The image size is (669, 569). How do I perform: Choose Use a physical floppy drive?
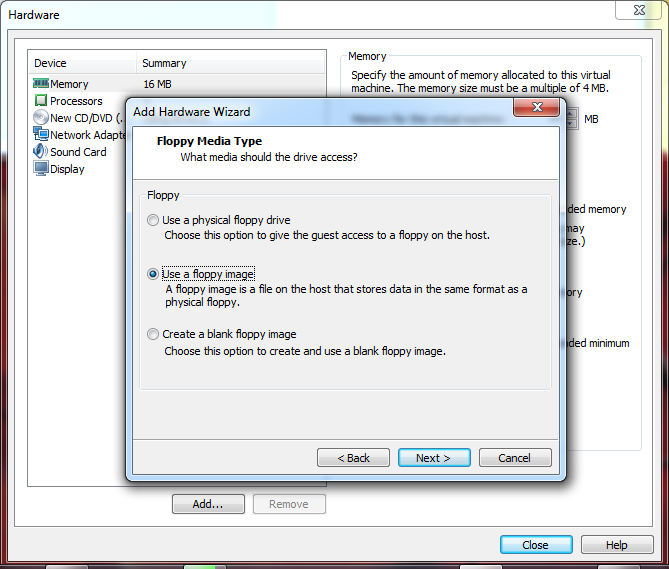click(x=153, y=220)
